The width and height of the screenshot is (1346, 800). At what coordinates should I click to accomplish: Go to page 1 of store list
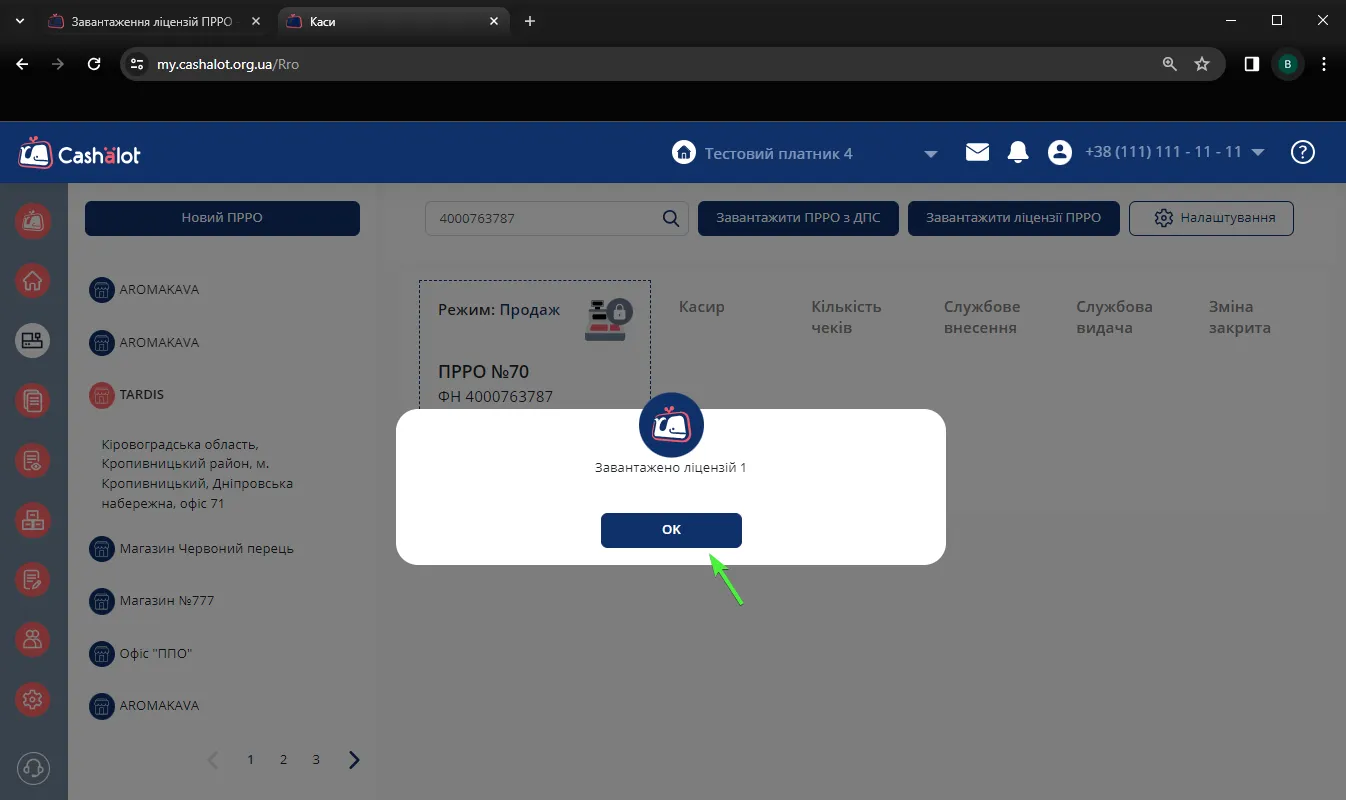click(251, 760)
